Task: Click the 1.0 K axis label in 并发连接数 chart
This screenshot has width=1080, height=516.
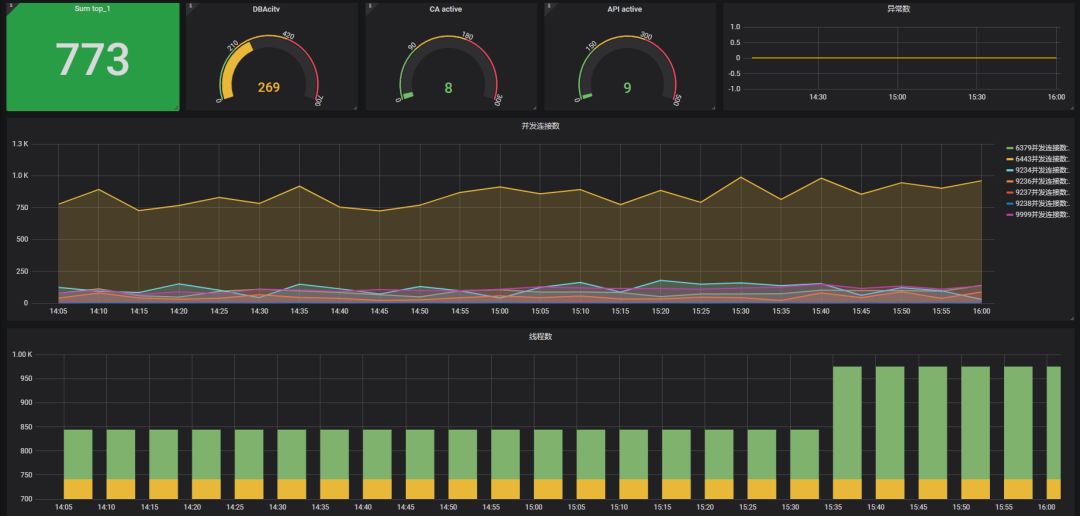Action: [x=21, y=176]
